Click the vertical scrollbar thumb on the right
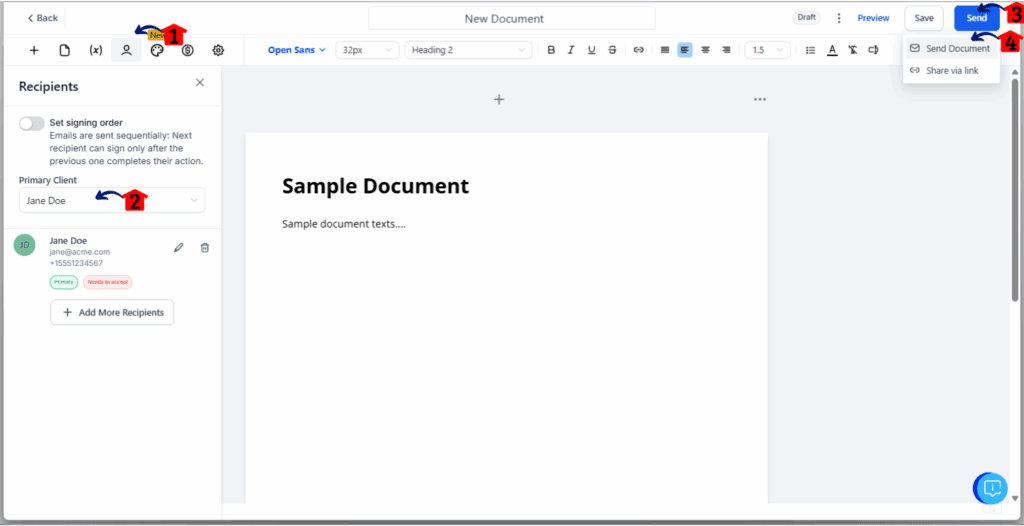 tap(1014, 189)
